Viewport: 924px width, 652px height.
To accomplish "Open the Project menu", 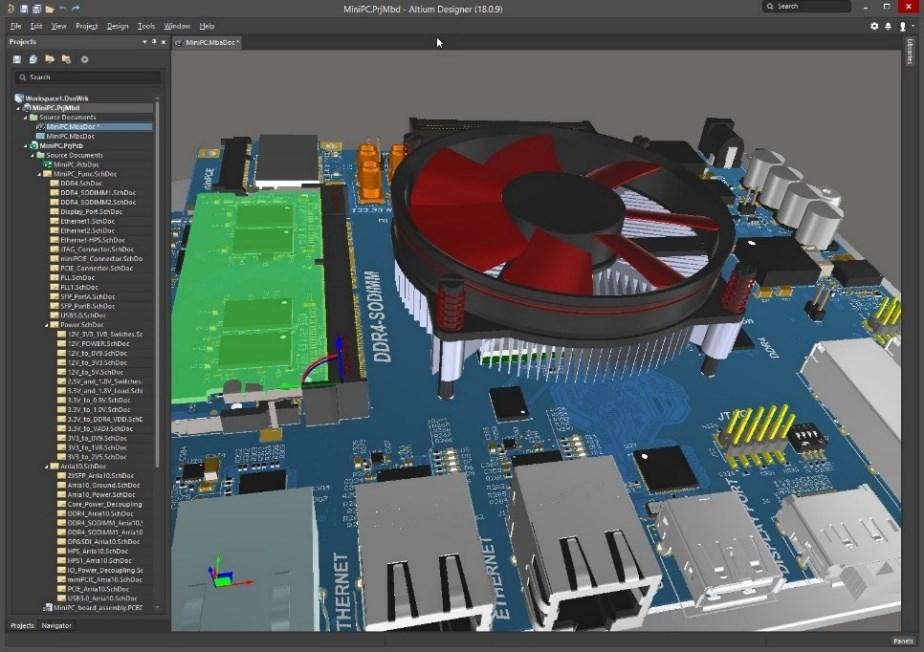I will pyautogui.click(x=87, y=26).
